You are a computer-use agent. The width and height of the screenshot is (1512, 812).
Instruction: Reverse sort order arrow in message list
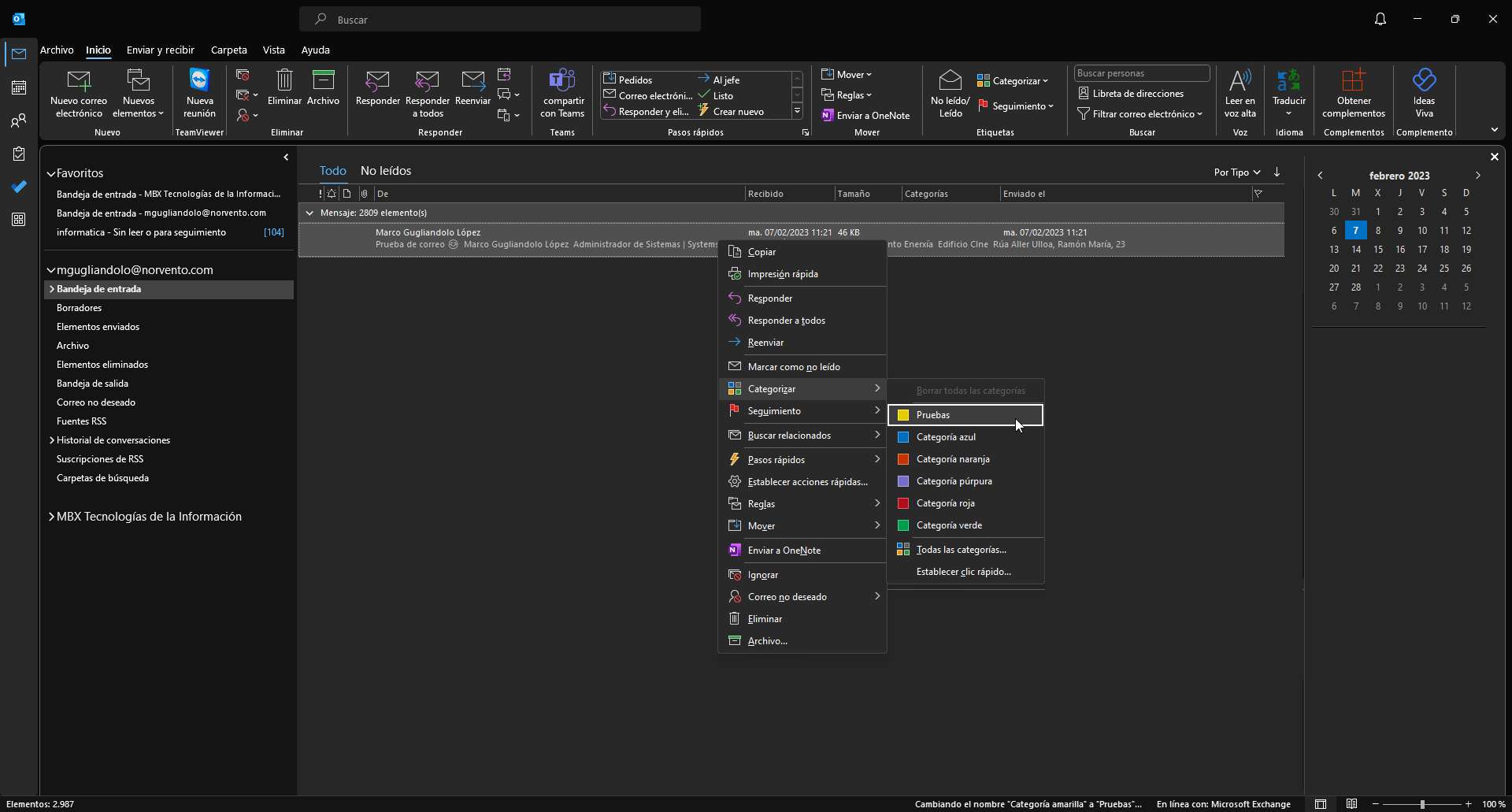point(1277,172)
